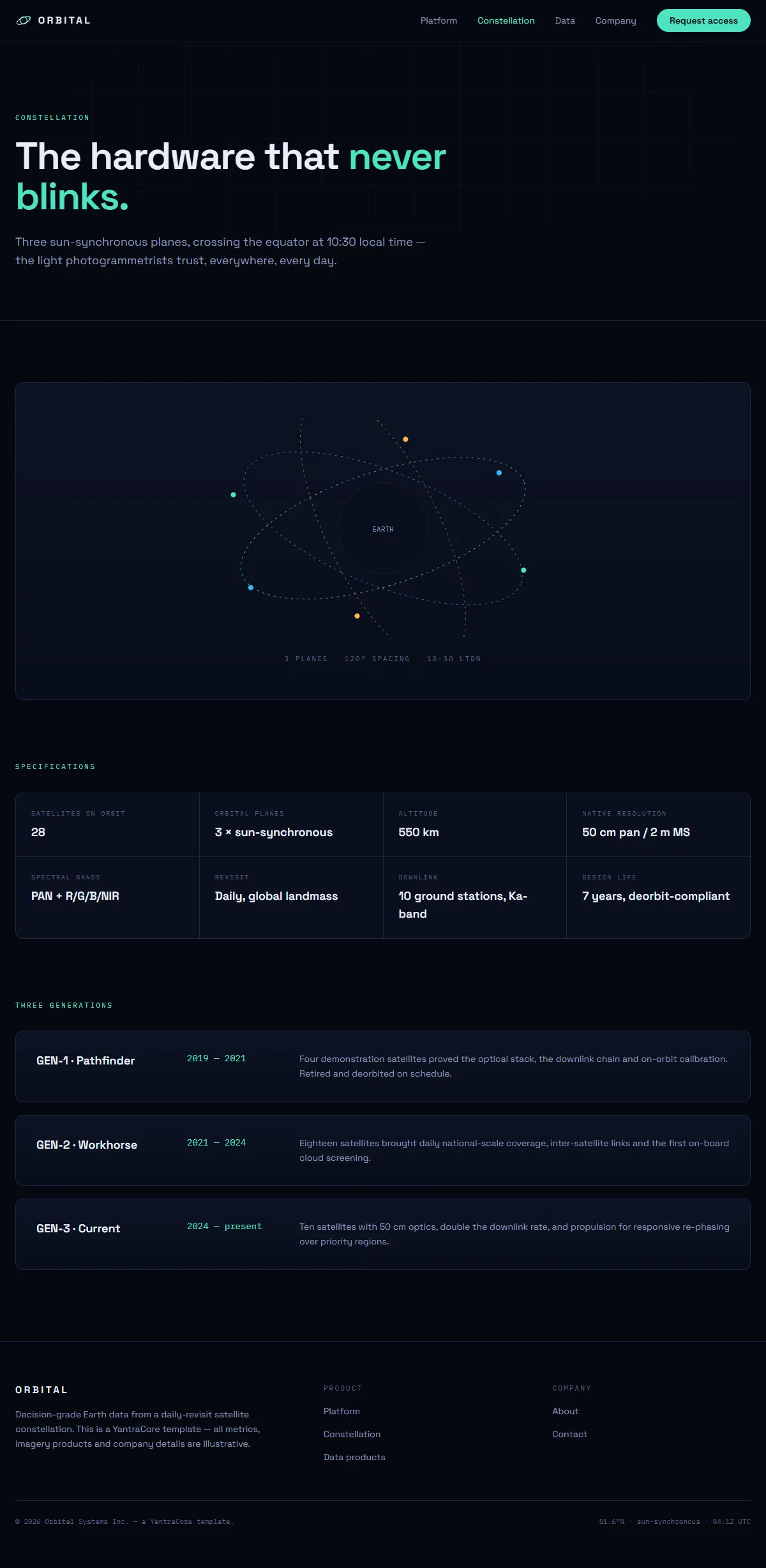Image resolution: width=766 pixels, height=1568 pixels.
Task: Click the orange satellite dot above Earth
Action: tap(405, 439)
